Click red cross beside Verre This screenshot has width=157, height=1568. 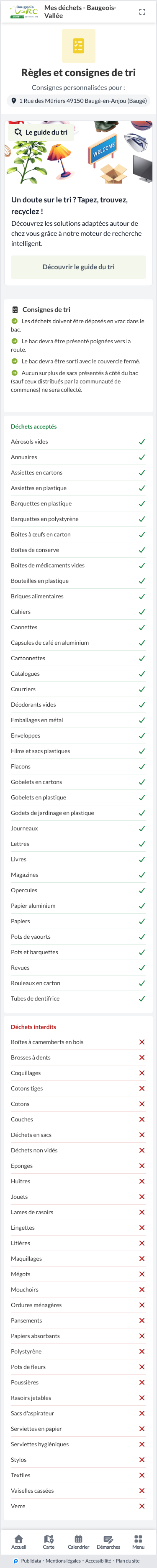pyautogui.click(x=142, y=1506)
